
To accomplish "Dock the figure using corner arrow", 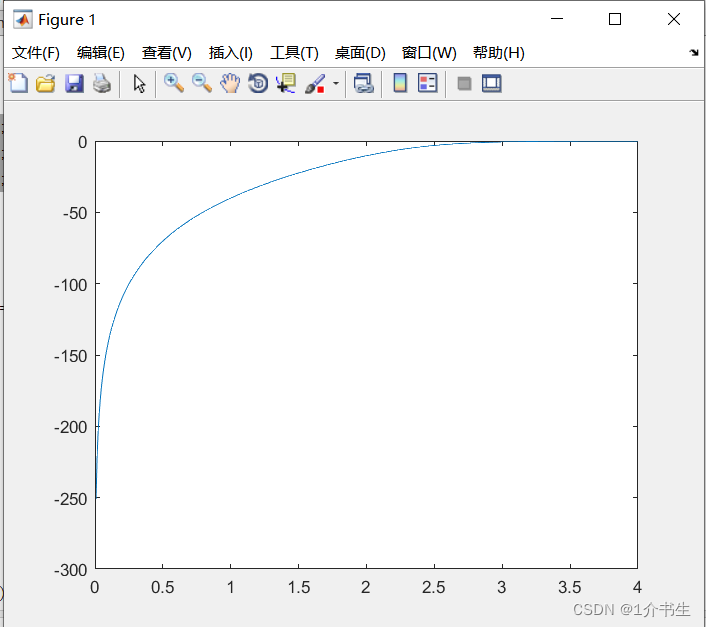I will (x=693, y=53).
